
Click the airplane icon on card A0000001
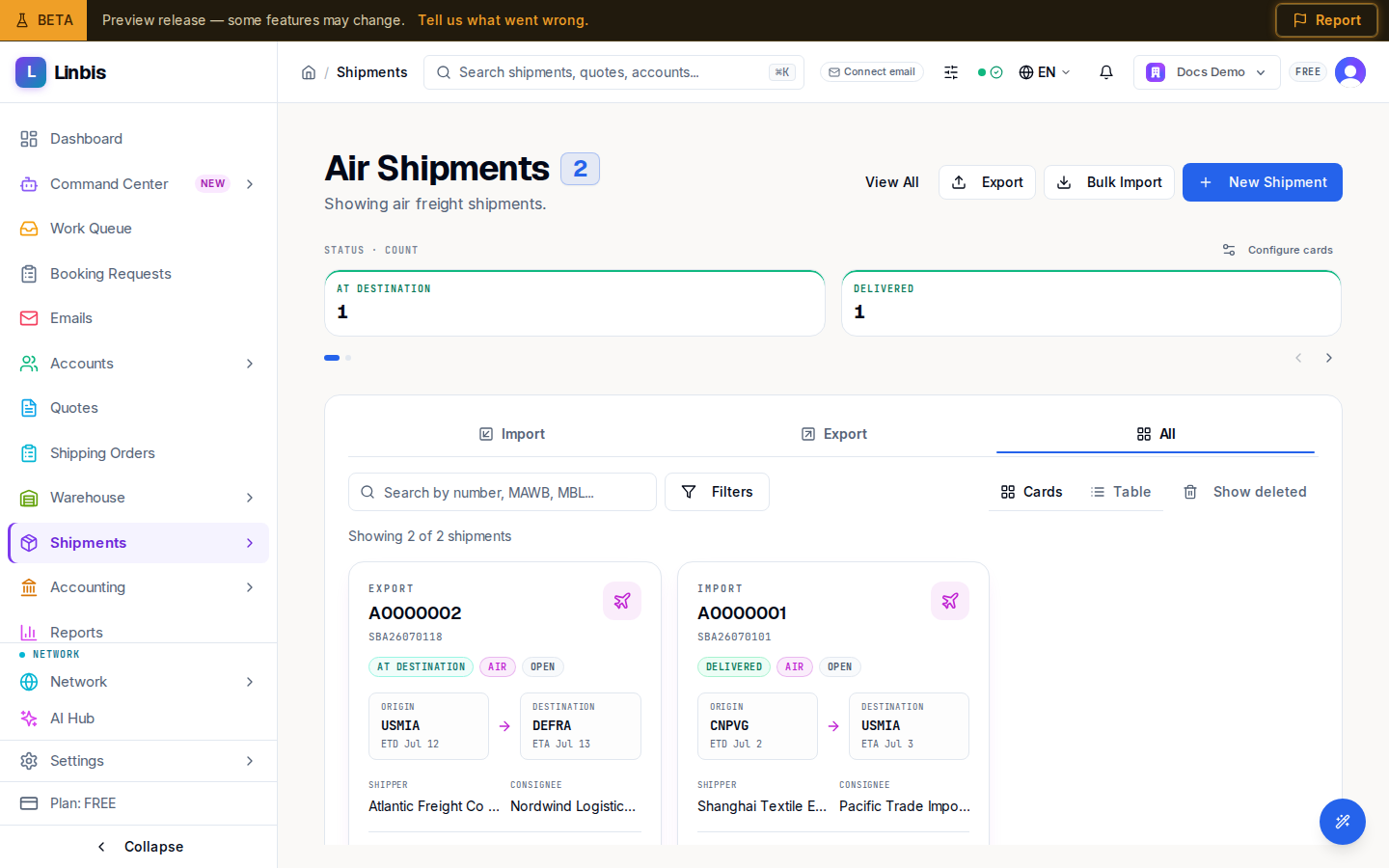click(x=950, y=601)
